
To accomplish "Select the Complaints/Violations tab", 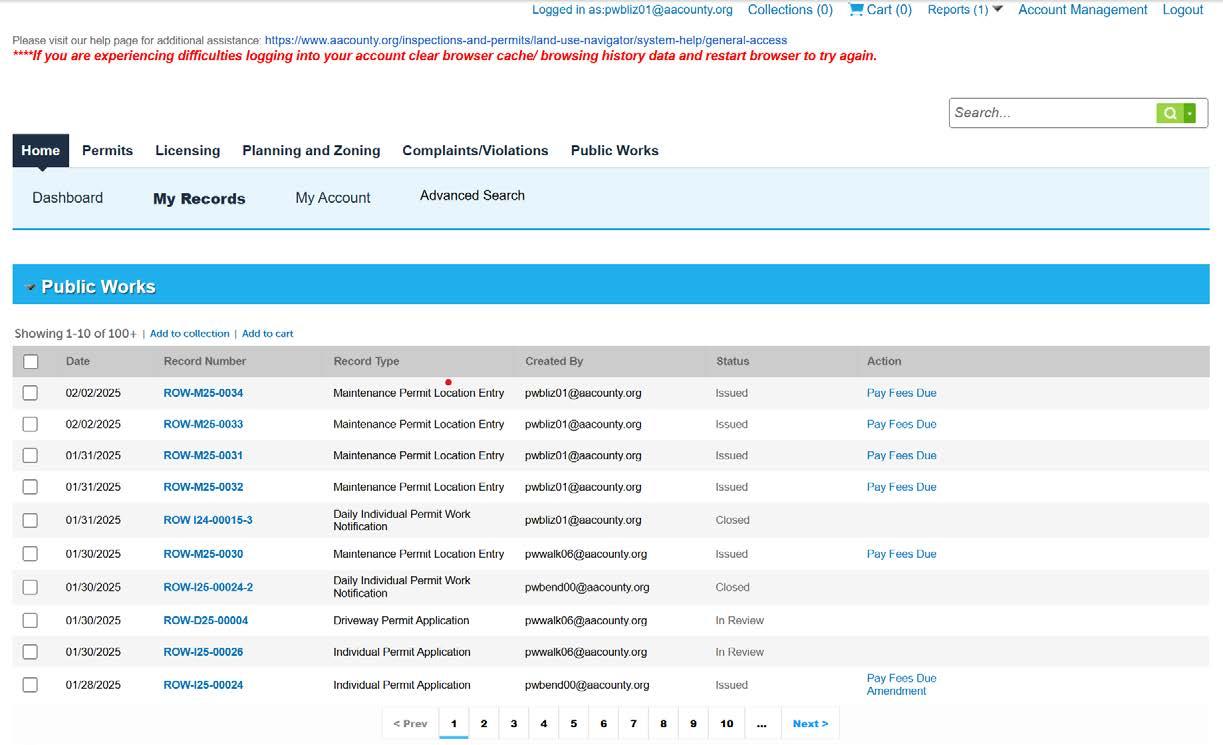I will pyautogui.click(x=476, y=150).
